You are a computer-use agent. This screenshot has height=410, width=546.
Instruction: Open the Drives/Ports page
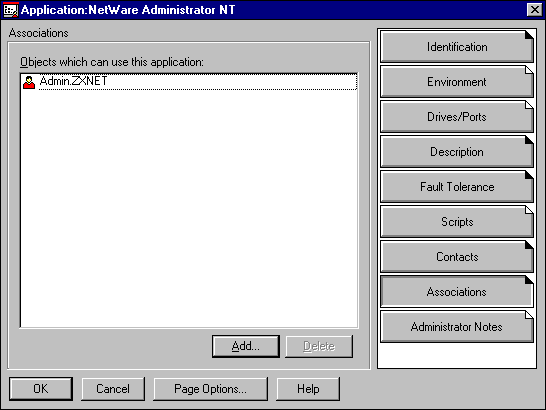(x=457, y=117)
